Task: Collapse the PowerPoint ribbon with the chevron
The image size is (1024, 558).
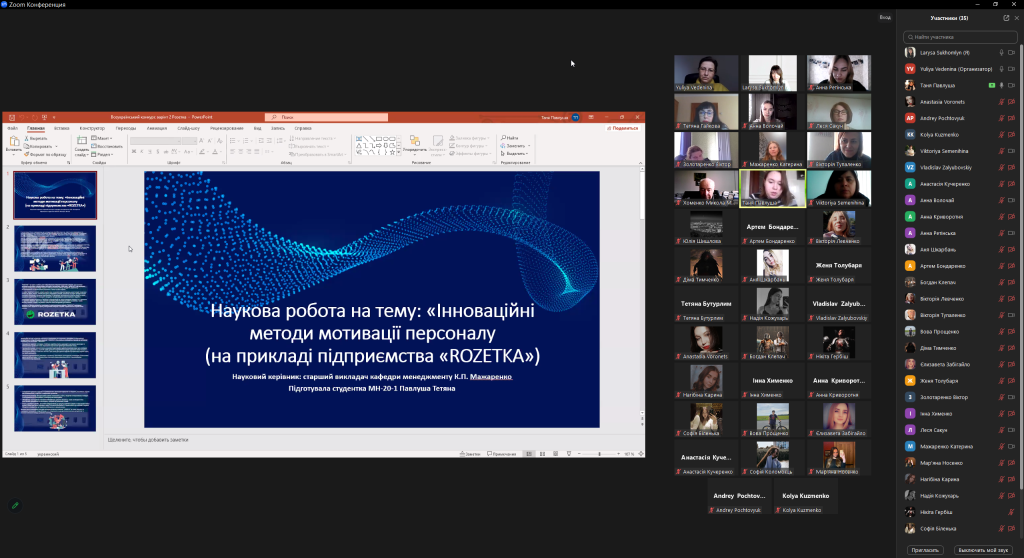Action: [641, 162]
